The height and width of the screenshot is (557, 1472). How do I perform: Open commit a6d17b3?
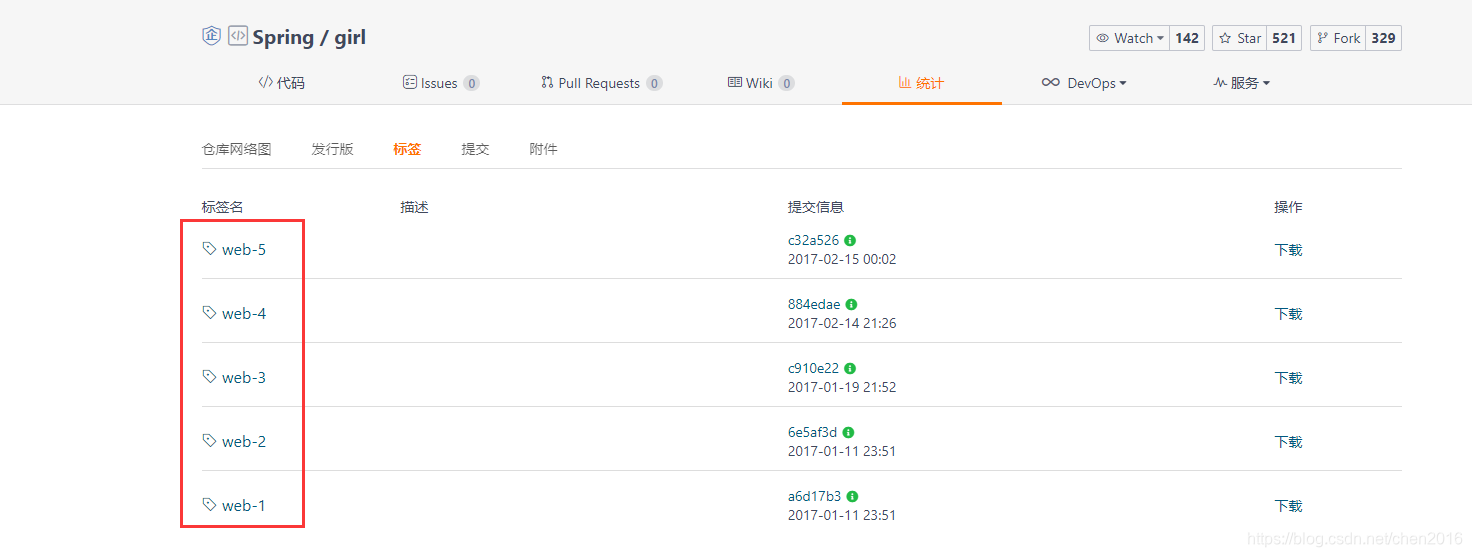point(815,497)
